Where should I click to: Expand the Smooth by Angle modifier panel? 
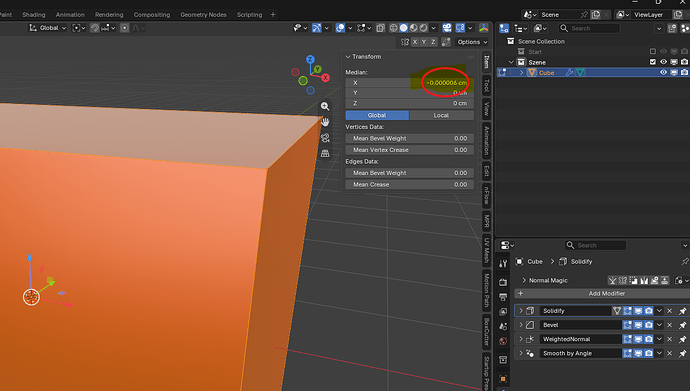(521, 353)
